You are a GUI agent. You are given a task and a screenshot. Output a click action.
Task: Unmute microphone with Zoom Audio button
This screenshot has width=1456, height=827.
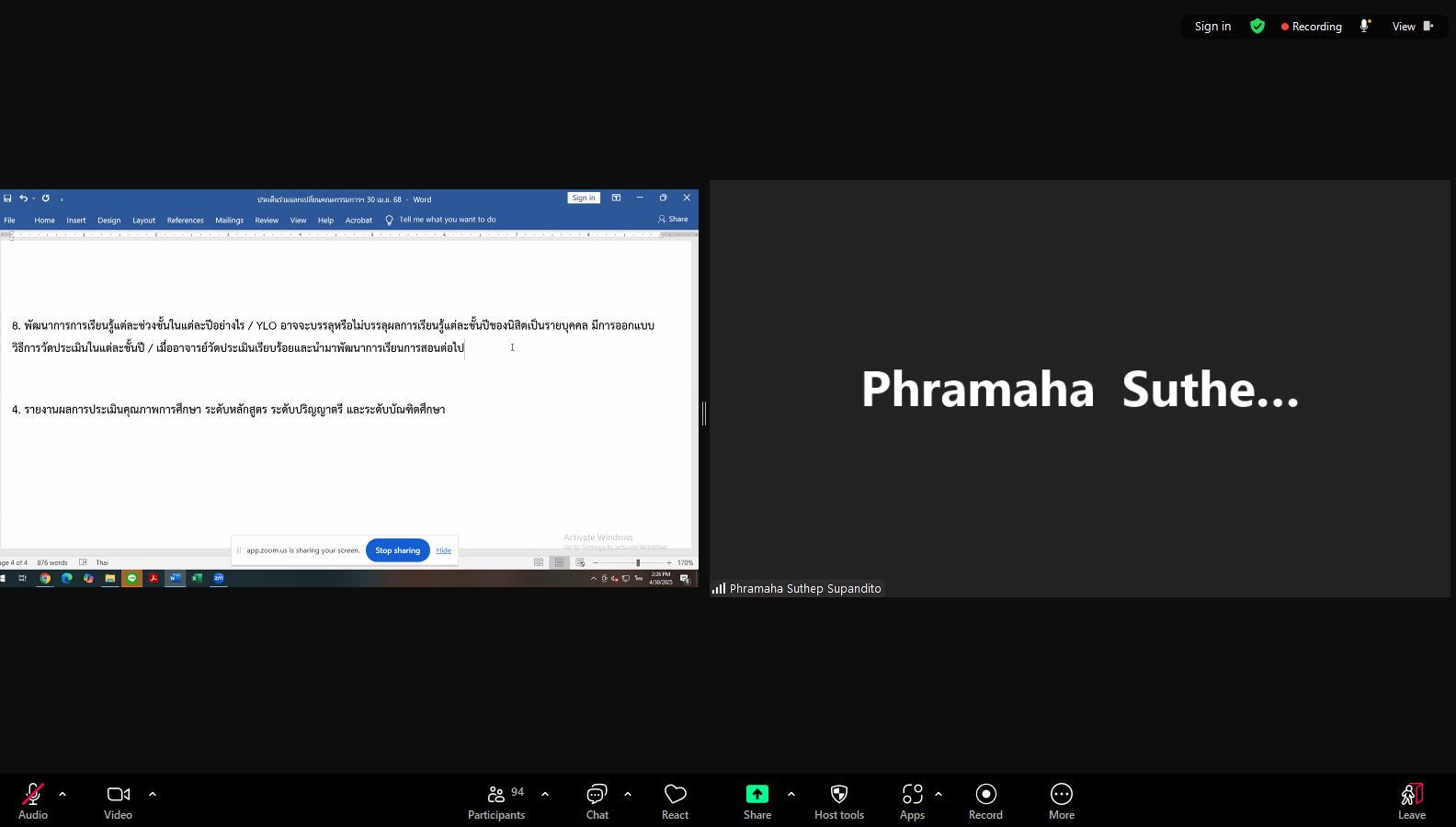point(33,800)
